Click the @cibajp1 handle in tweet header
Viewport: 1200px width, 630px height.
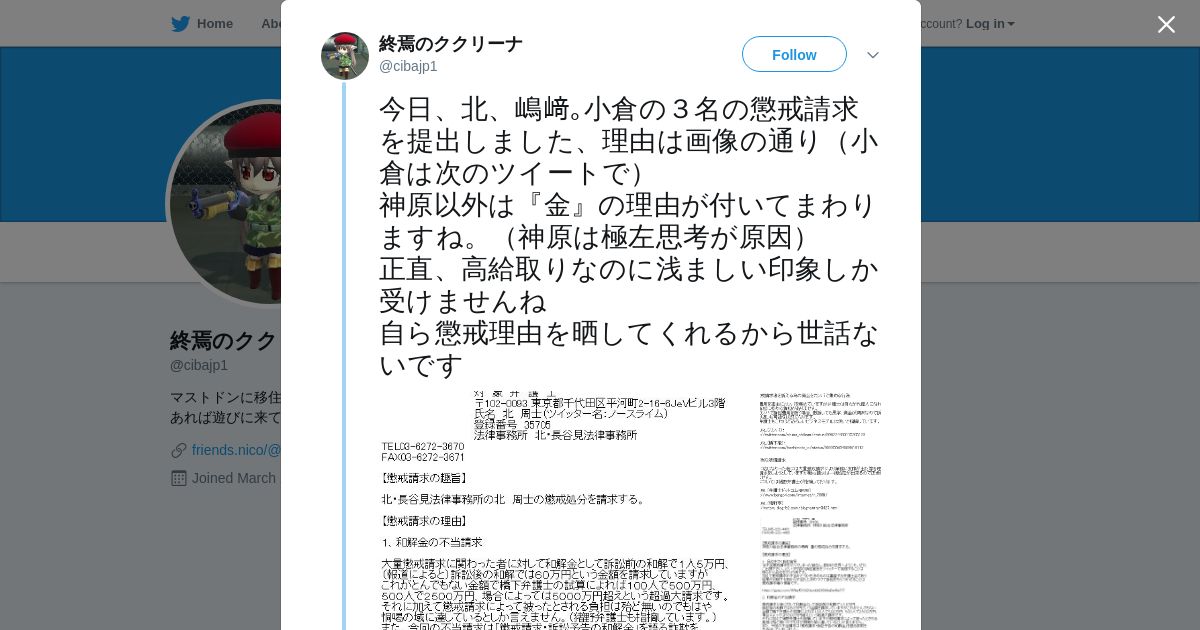tap(408, 66)
